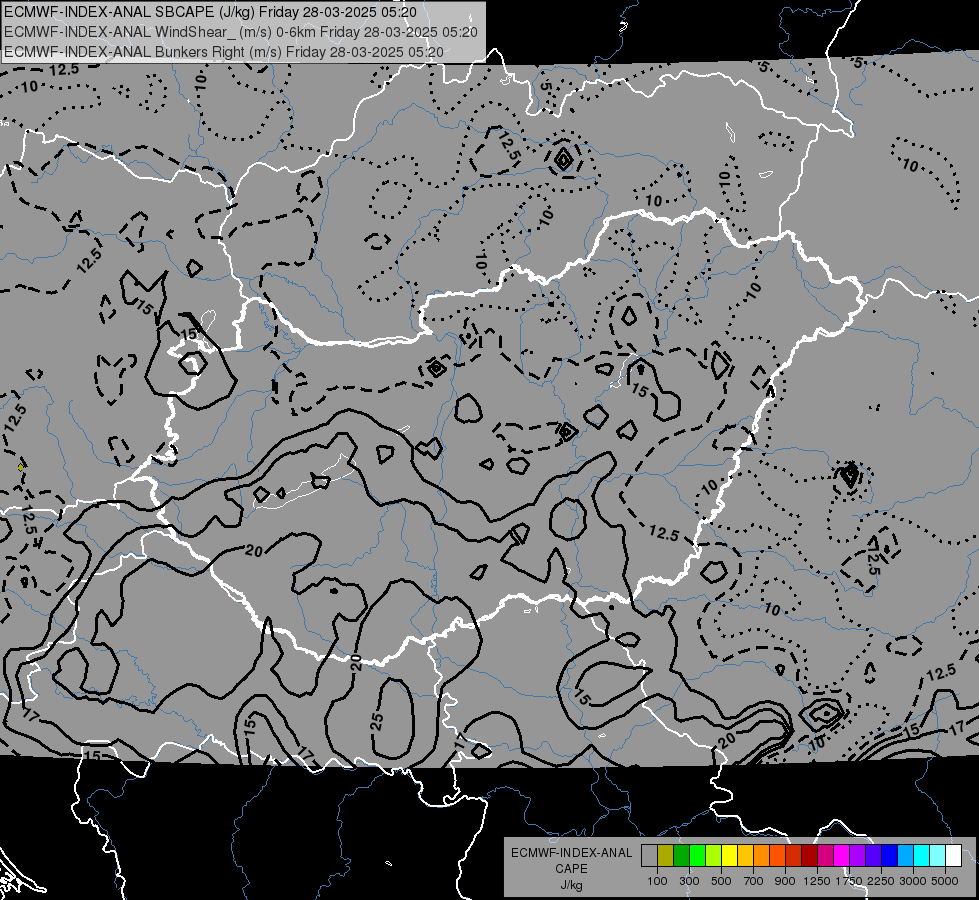The width and height of the screenshot is (979, 900).
Task: Select the yellow-green swatch in CAPE legend
Action: [713, 855]
